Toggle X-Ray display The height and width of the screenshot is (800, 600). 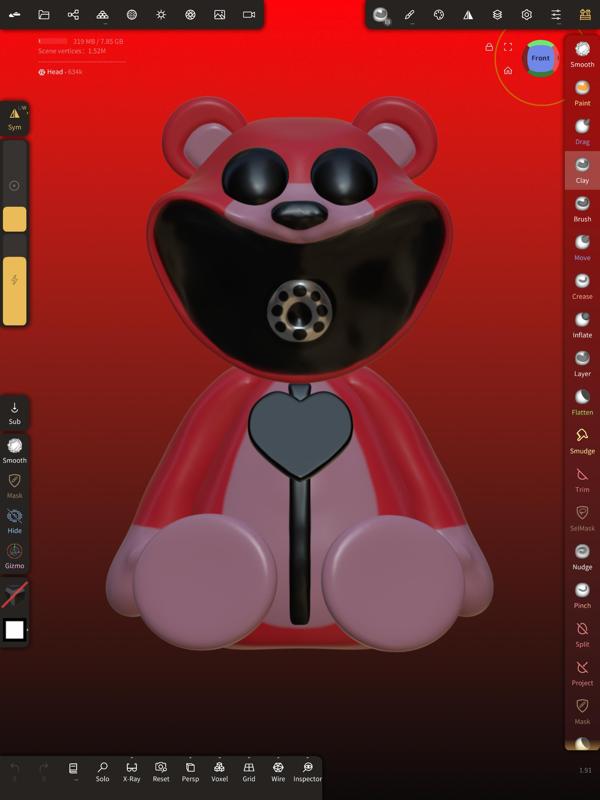(132, 771)
